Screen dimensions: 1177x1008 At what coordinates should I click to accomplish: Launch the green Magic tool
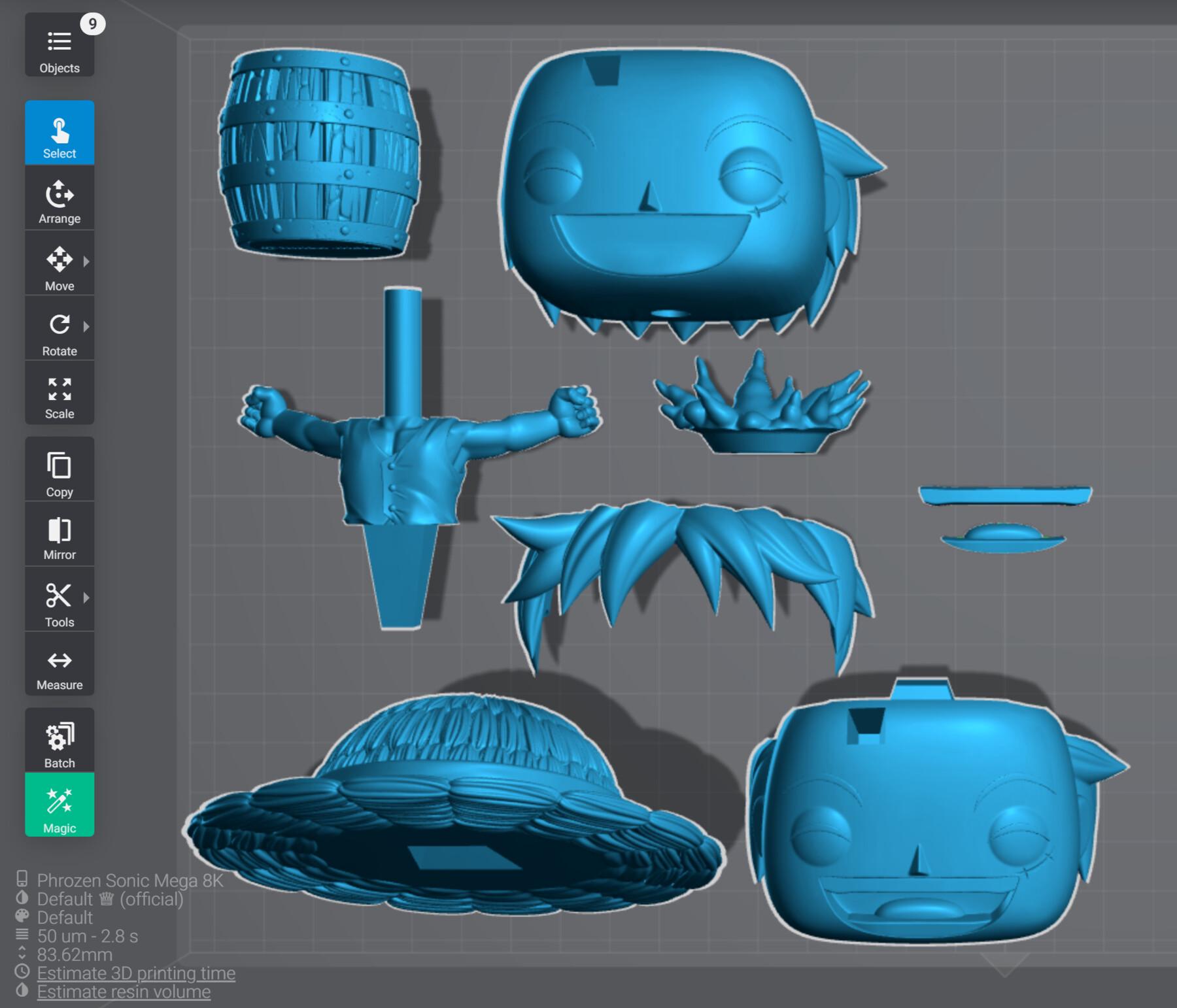point(60,805)
